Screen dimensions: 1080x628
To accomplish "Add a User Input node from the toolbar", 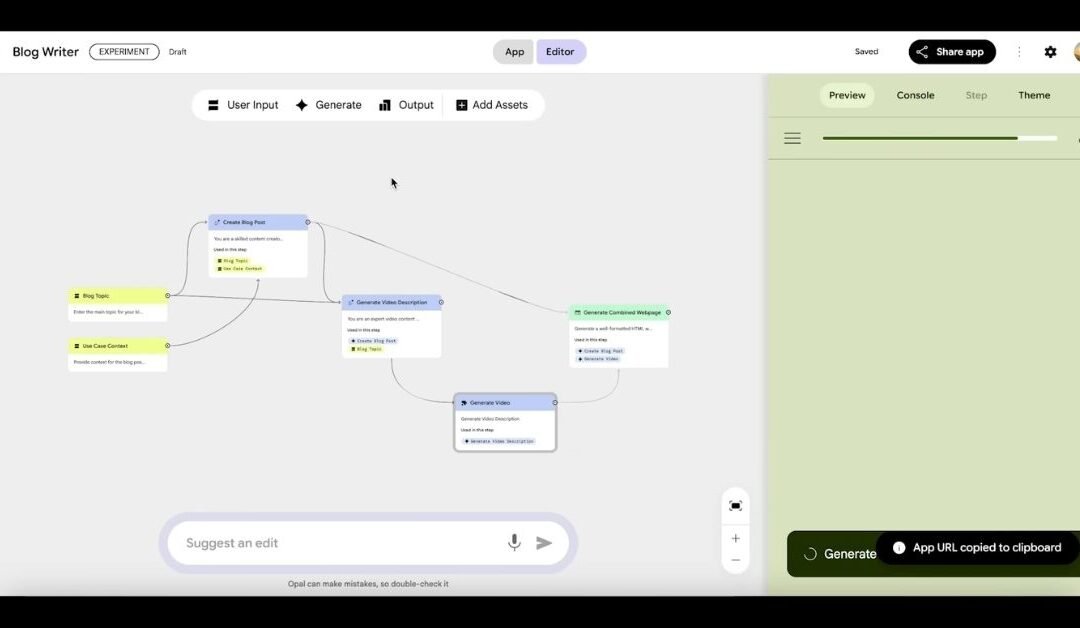I will coord(241,104).
